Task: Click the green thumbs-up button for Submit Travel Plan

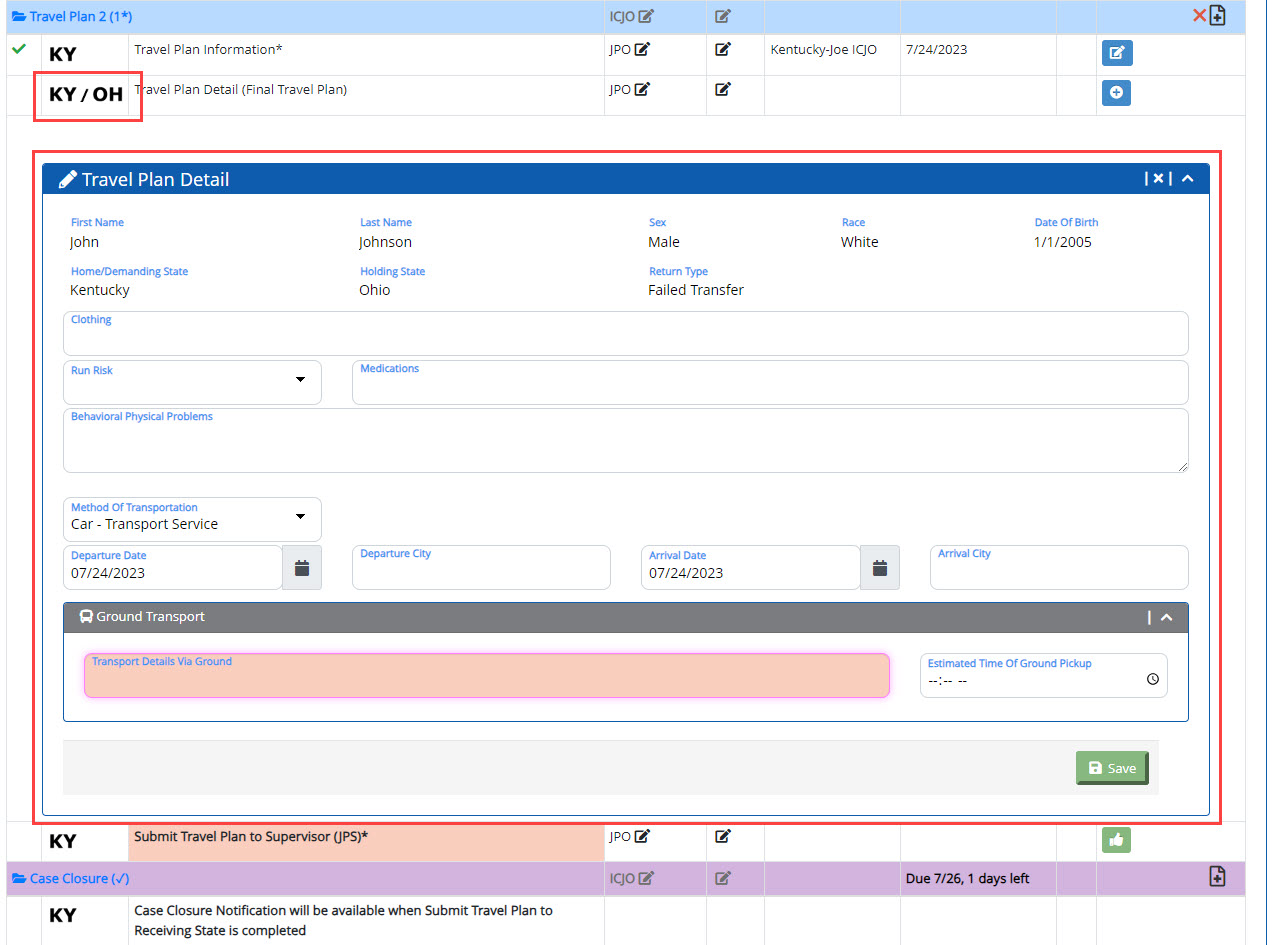Action: click(x=1116, y=840)
